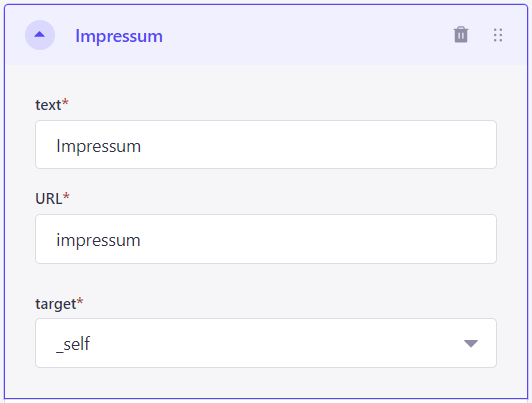Place cursor in lowercase impressum URL value
532x403 pixels.
pos(98,240)
